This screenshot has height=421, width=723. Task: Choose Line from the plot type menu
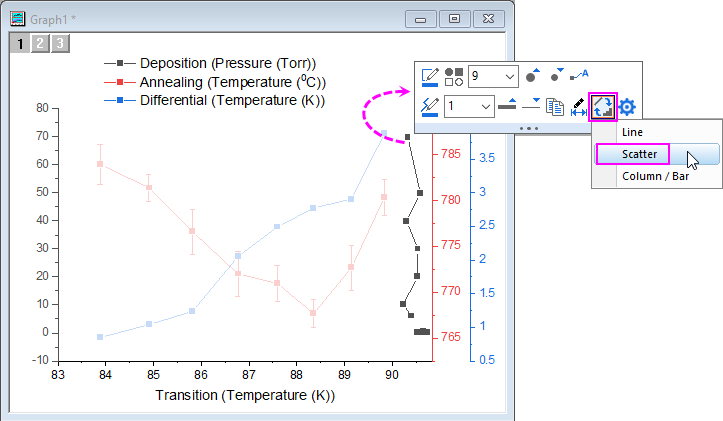[632, 132]
